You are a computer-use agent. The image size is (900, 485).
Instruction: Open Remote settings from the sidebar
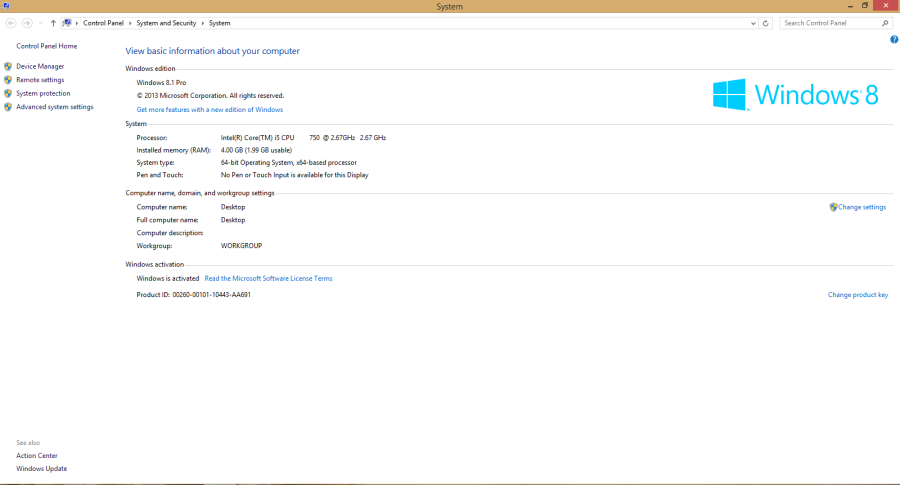click(40, 80)
